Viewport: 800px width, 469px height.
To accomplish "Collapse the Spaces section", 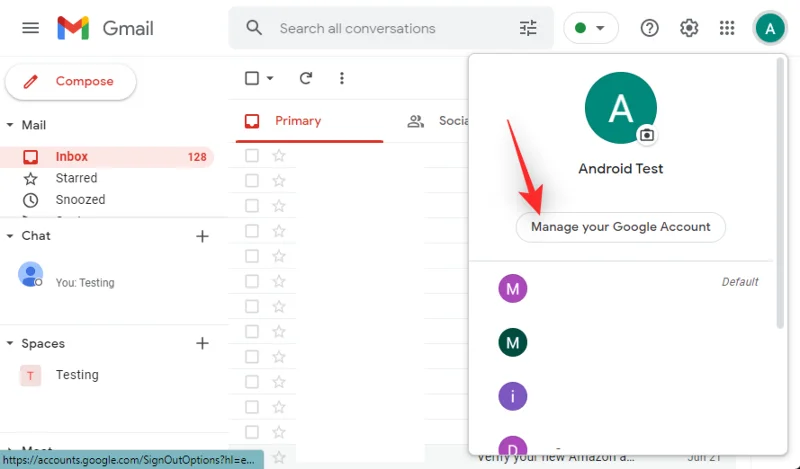I will pos(10,343).
